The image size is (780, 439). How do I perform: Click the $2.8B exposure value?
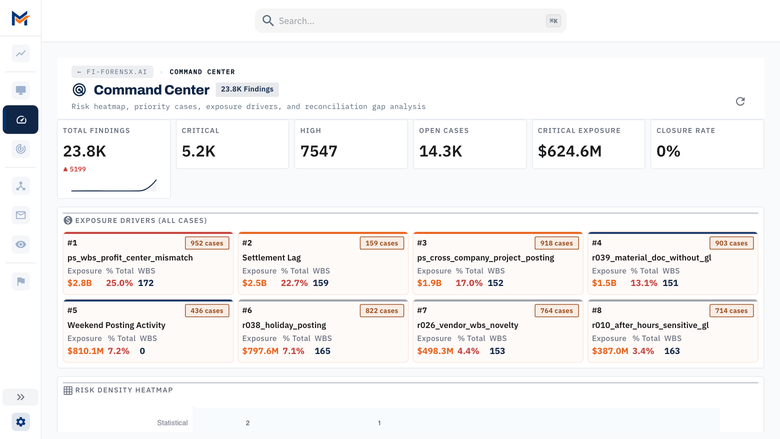point(80,283)
